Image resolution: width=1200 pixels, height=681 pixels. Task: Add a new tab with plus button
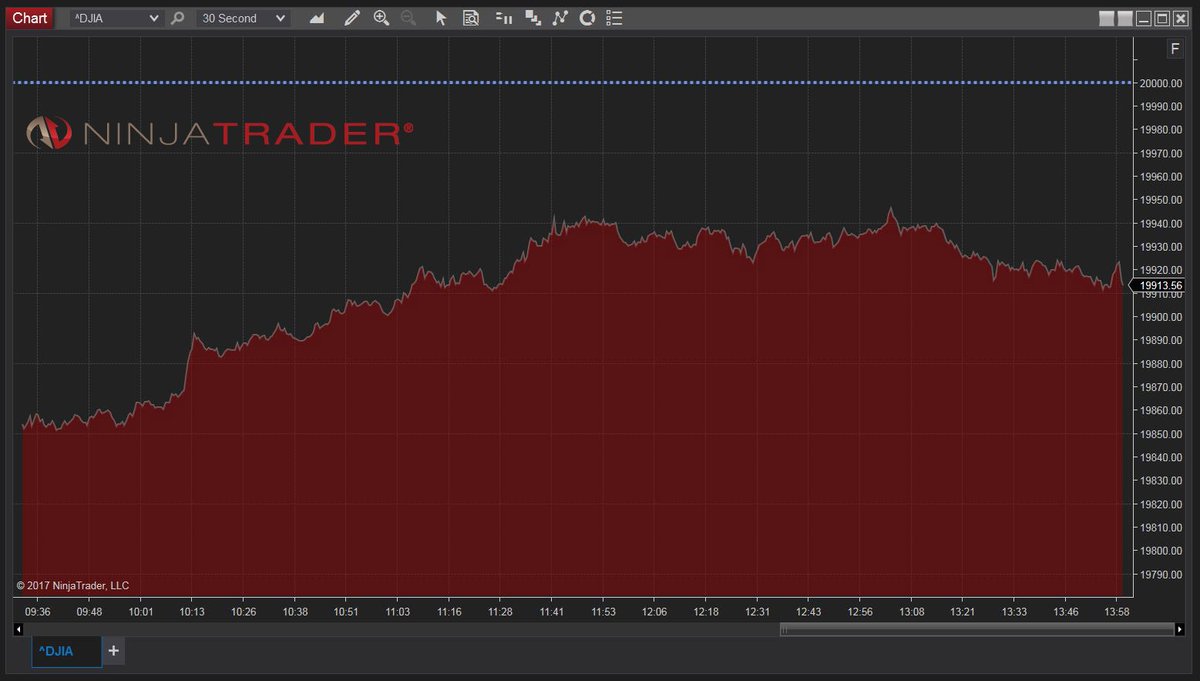113,651
